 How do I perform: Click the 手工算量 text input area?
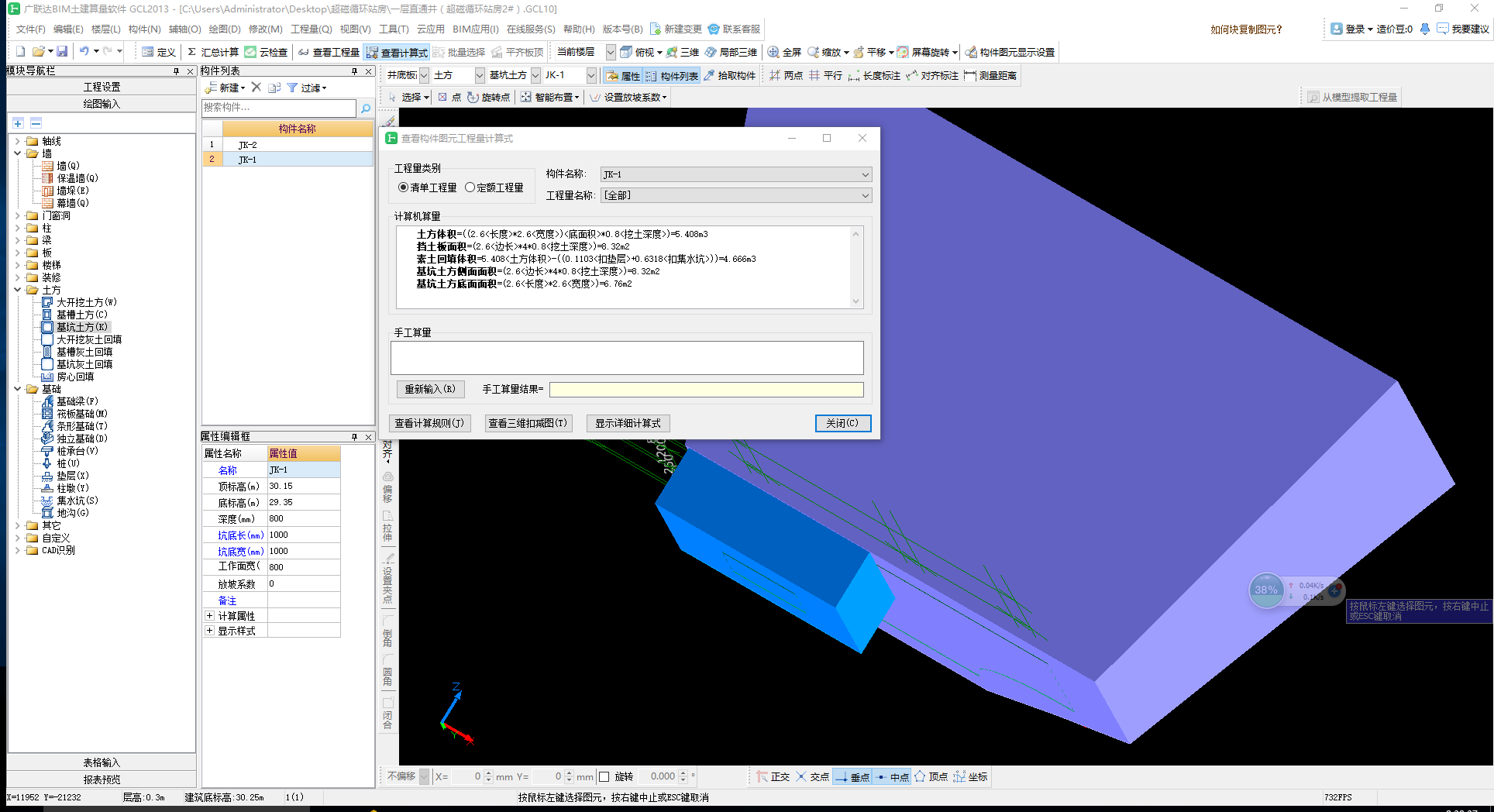[627, 358]
